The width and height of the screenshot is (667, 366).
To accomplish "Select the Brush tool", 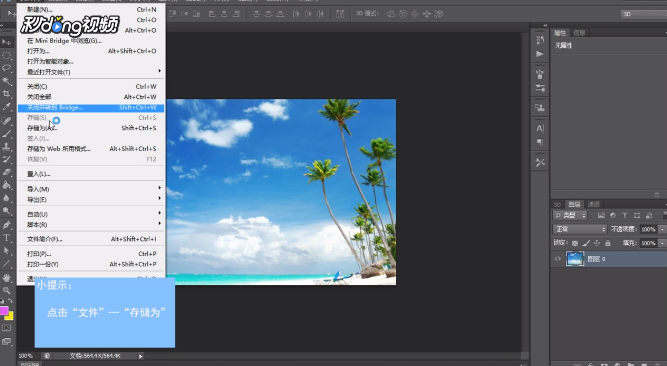I will pyautogui.click(x=6, y=134).
